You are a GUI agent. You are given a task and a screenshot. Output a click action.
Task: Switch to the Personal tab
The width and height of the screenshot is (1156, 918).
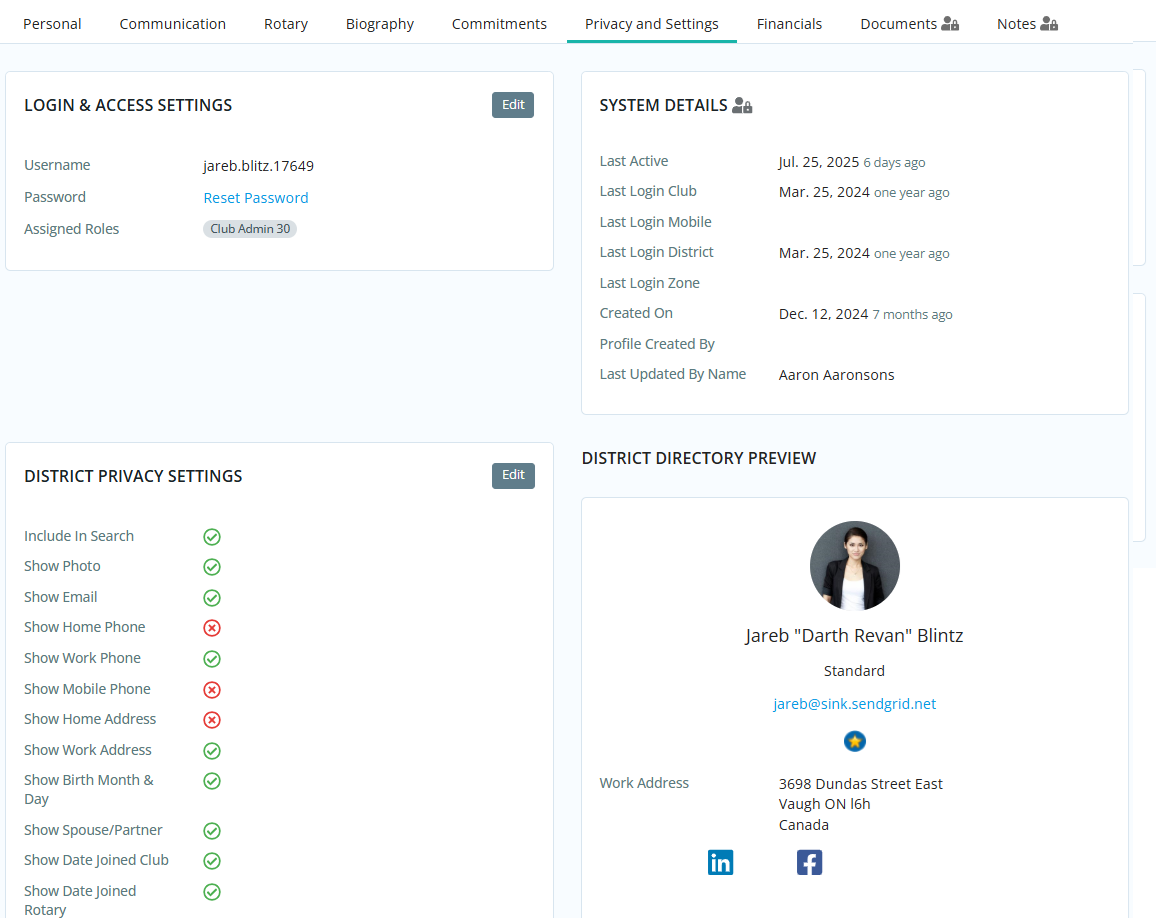point(52,24)
